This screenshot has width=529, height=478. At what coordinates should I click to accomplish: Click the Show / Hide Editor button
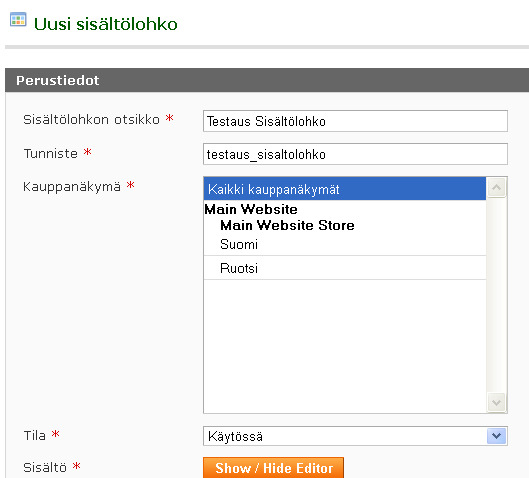[x=274, y=468]
